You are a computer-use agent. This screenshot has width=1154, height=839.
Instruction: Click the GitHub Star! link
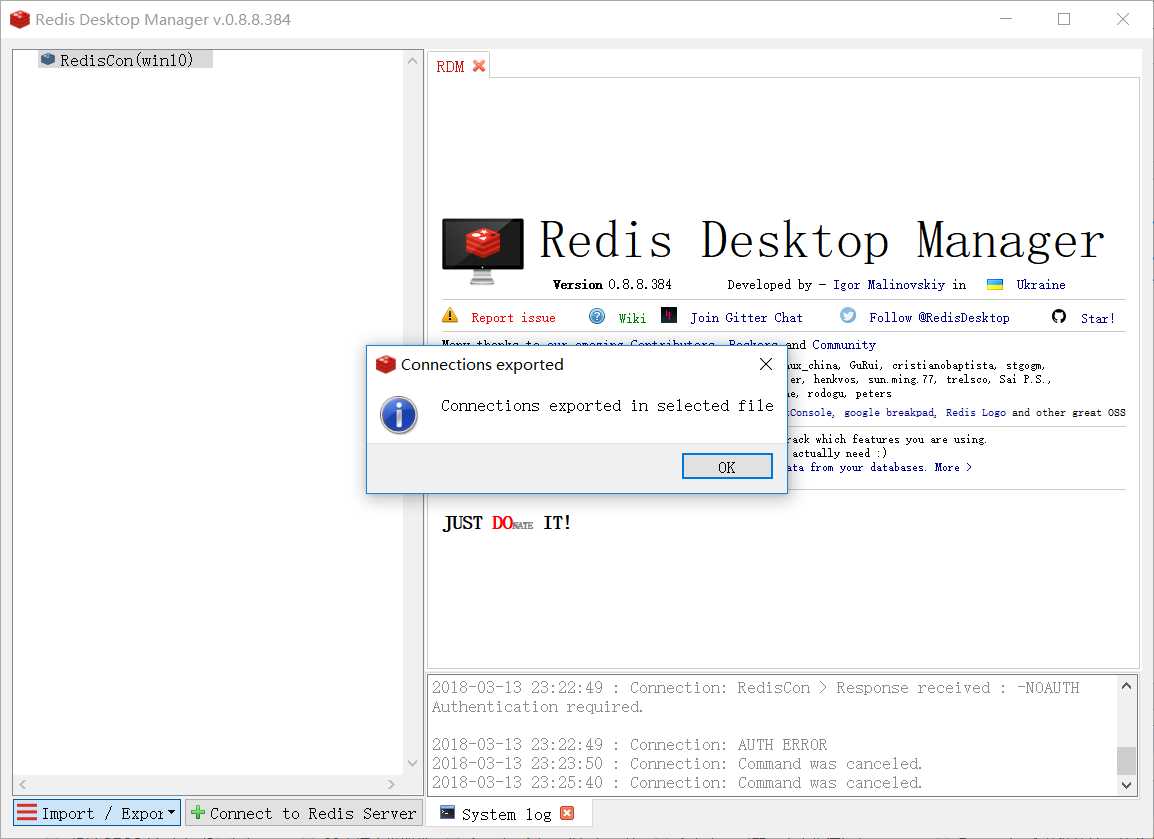pos(1097,319)
